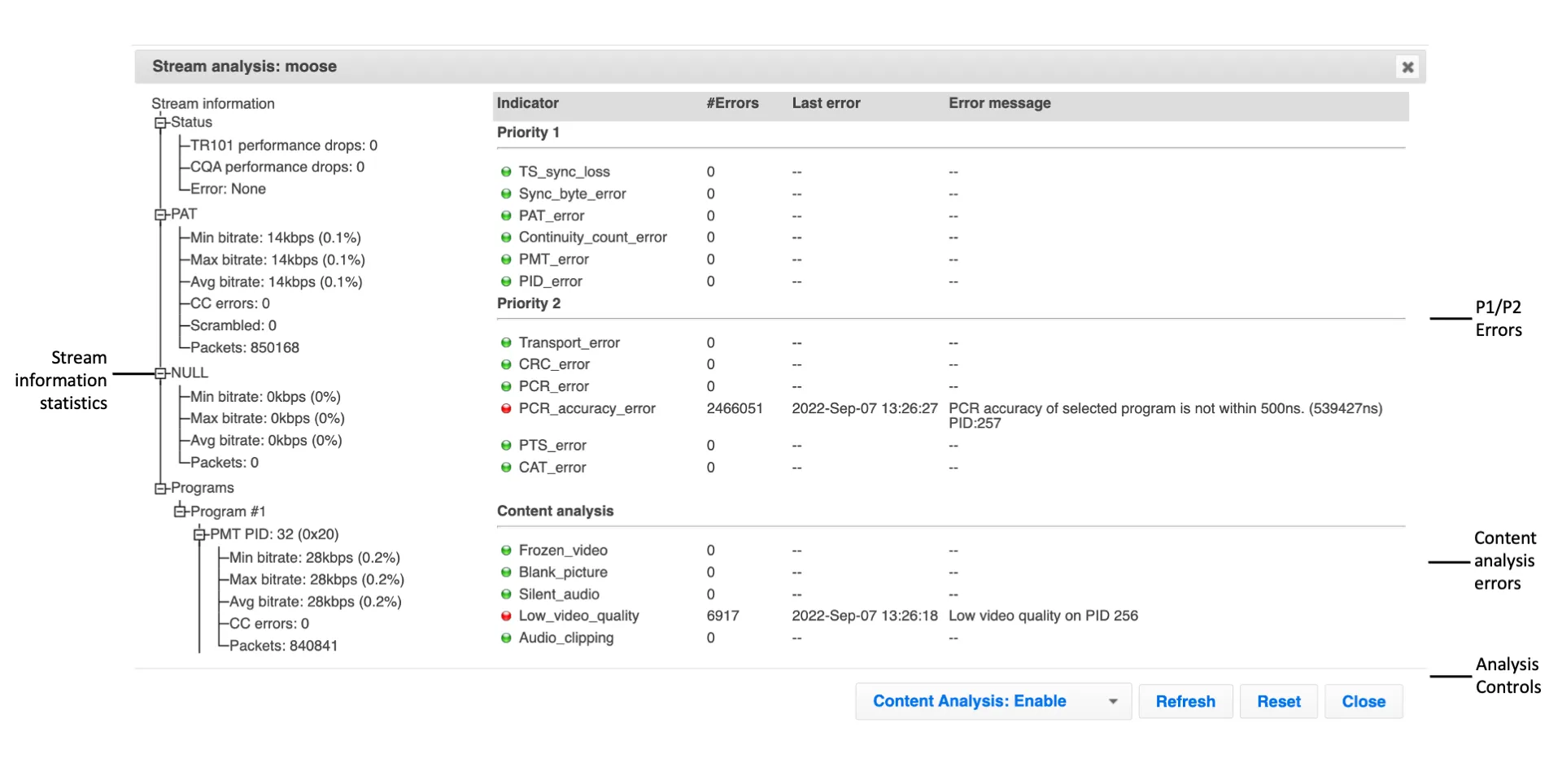
Task: Click the 'Scrambled: 0' tree row
Action: point(233,325)
